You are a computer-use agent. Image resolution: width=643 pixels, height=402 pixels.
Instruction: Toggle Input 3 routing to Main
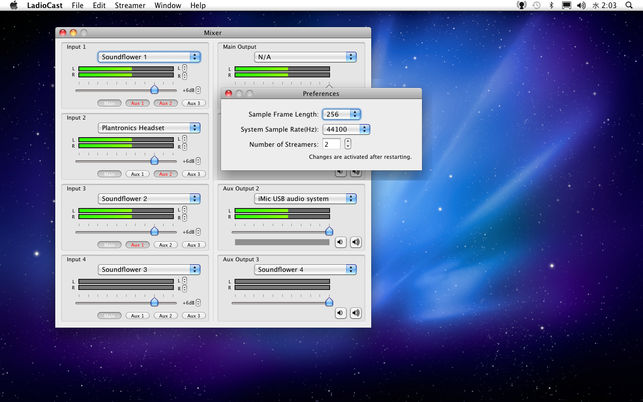tap(109, 245)
